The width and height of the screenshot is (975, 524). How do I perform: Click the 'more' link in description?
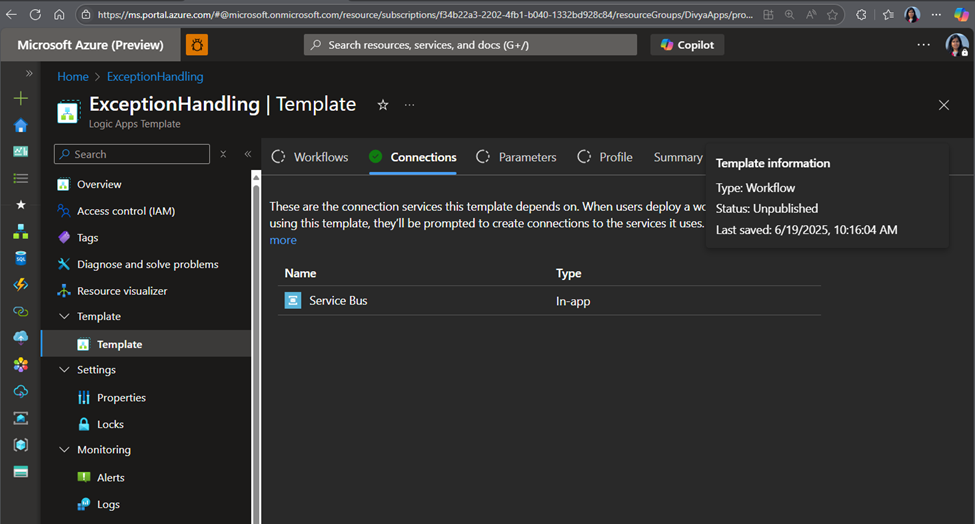click(283, 240)
